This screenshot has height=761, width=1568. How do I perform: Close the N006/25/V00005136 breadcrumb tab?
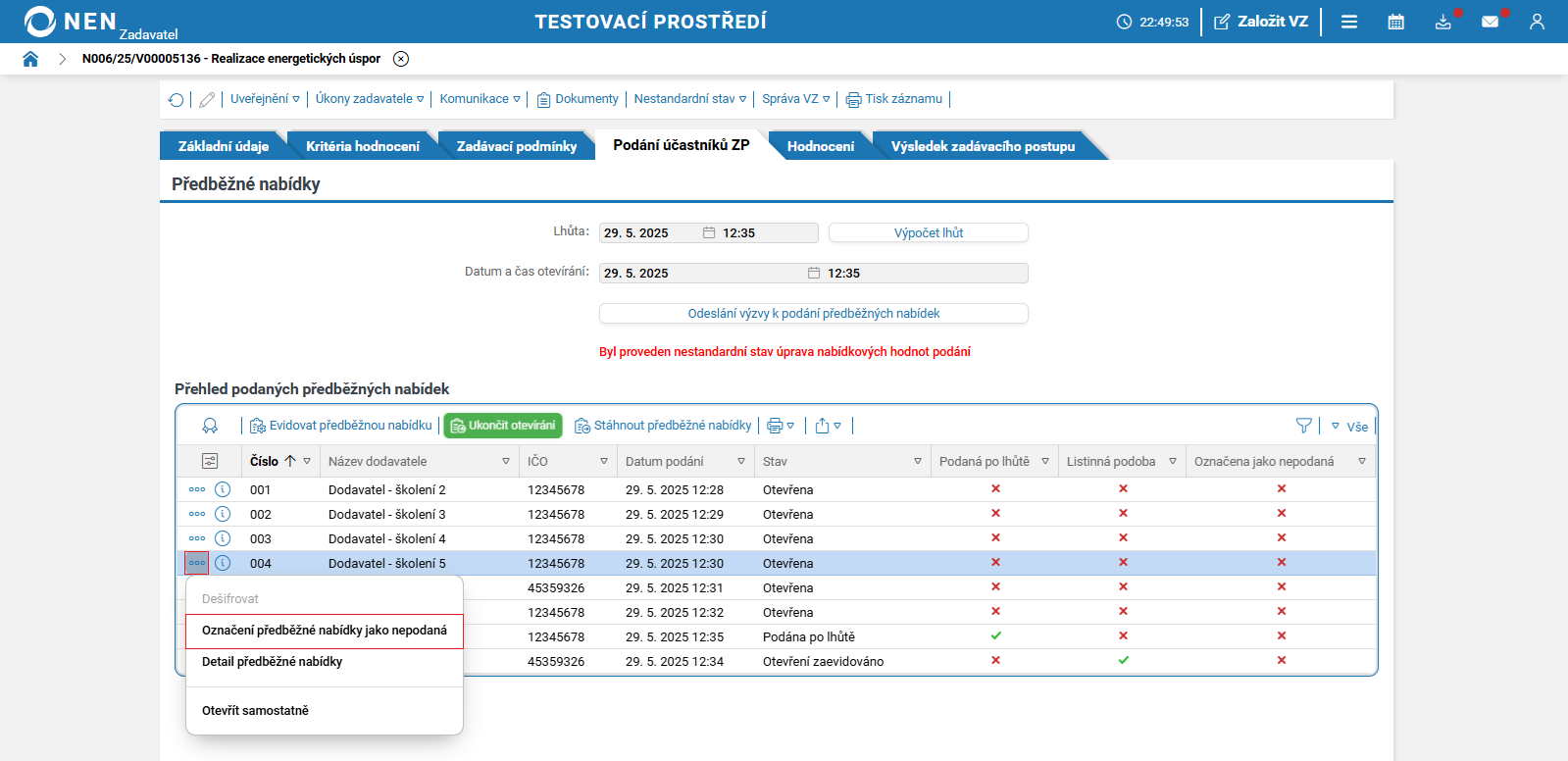coord(401,59)
